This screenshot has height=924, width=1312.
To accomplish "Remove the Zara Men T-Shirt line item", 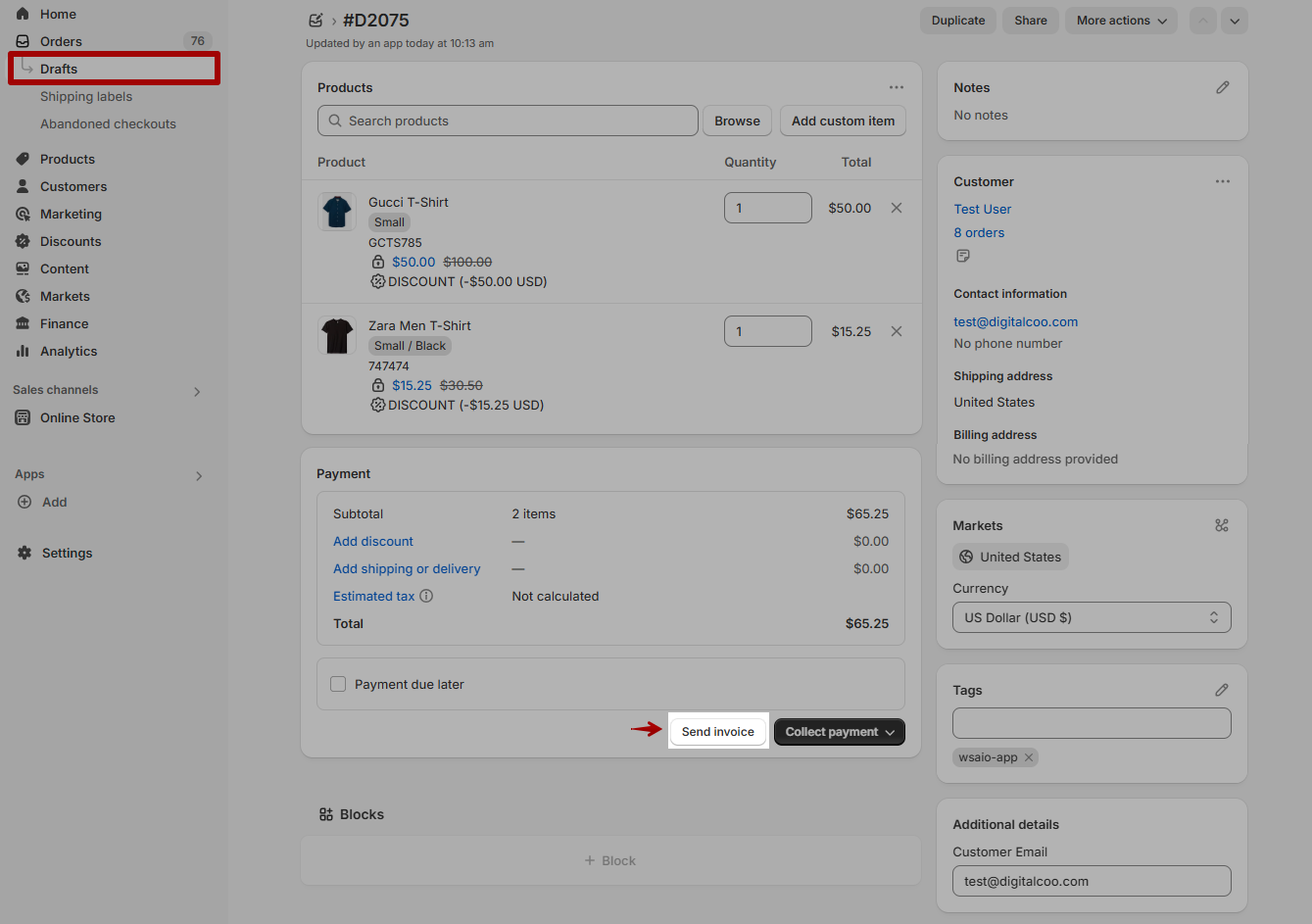I will tap(896, 331).
